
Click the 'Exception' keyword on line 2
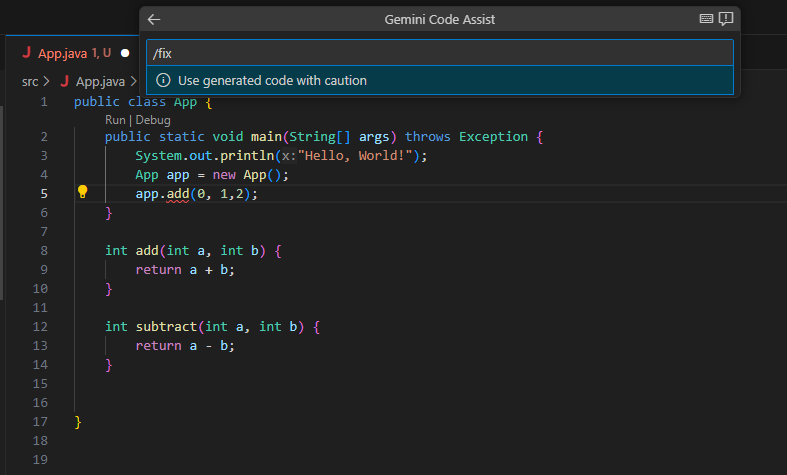(x=493, y=137)
